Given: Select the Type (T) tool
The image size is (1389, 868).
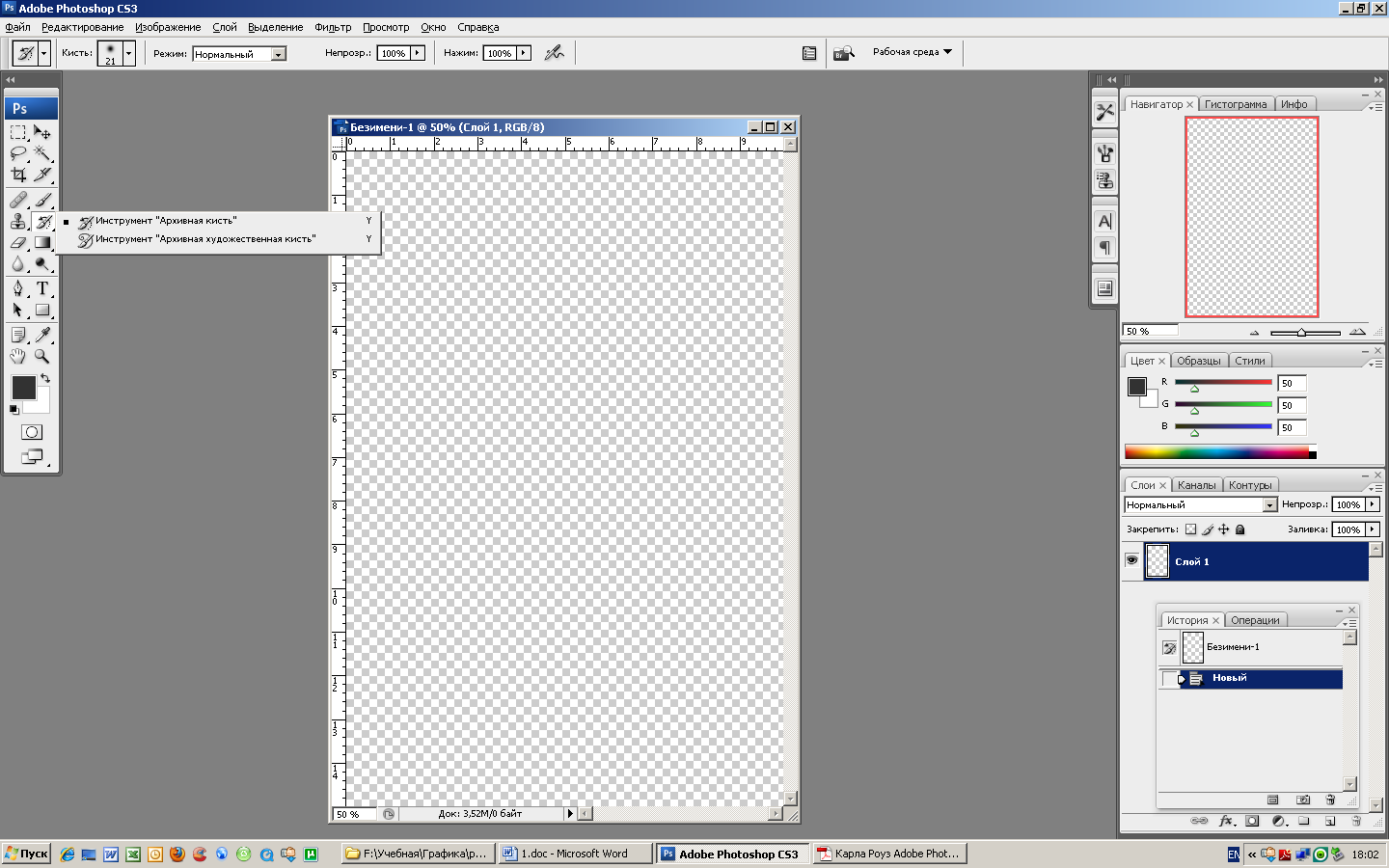Looking at the screenshot, I should coord(42,288).
